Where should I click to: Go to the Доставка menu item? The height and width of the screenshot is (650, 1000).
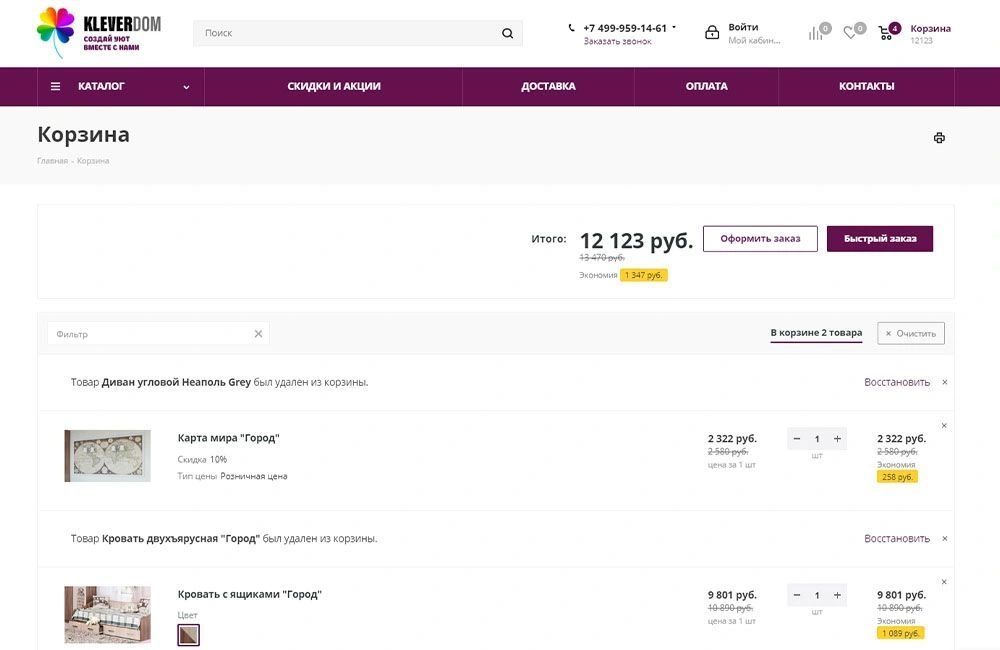tap(548, 87)
